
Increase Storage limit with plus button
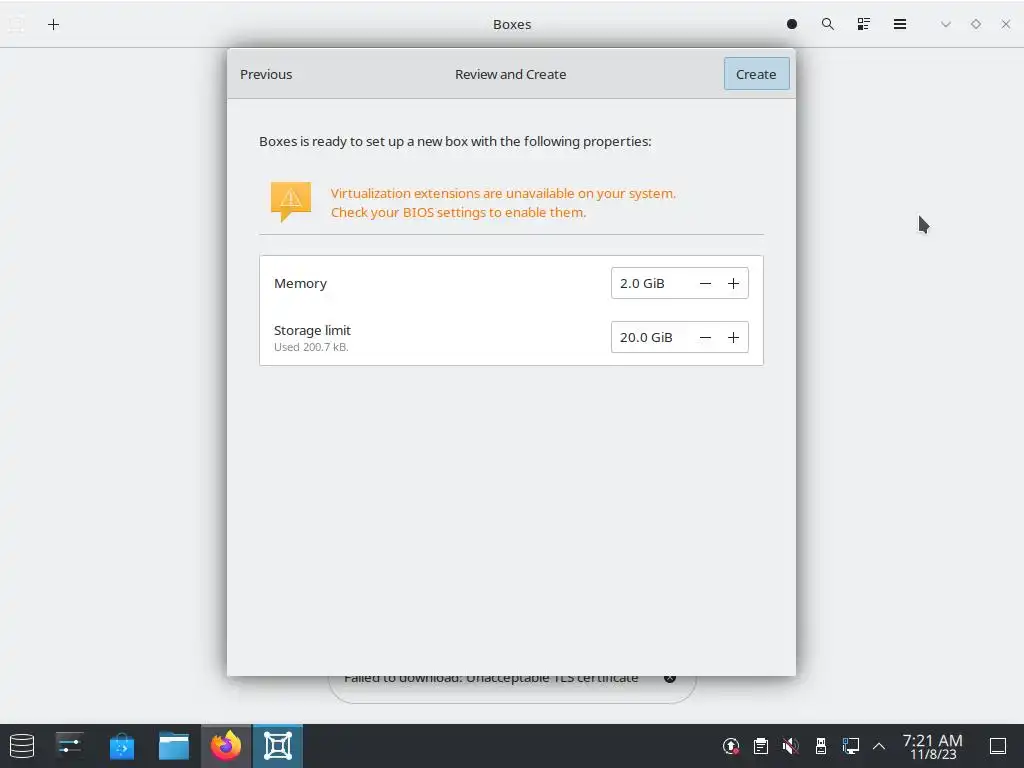tap(733, 338)
